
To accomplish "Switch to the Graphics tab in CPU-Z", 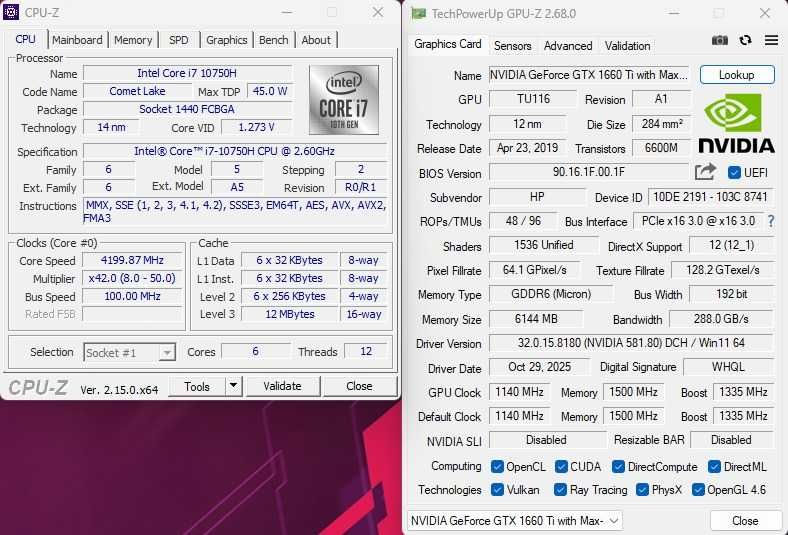I will click(x=227, y=40).
